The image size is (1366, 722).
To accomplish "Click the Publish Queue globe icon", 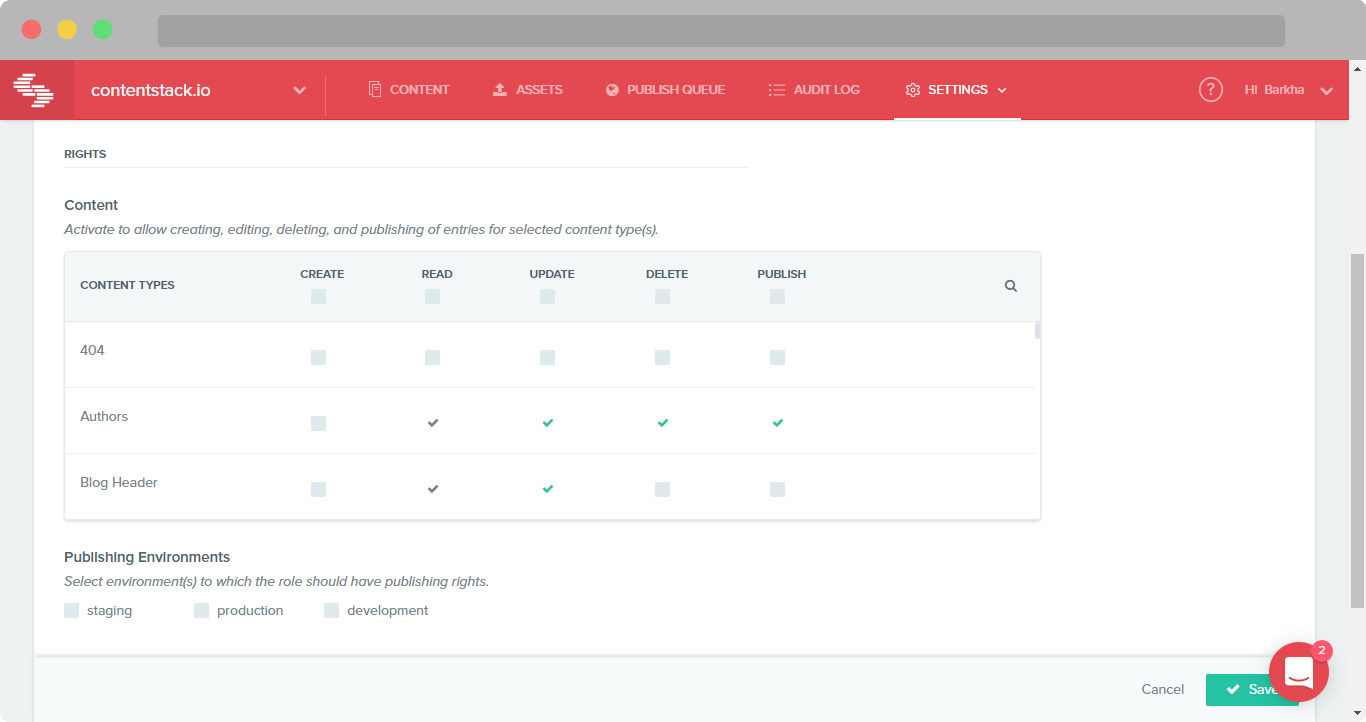I will pos(612,90).
